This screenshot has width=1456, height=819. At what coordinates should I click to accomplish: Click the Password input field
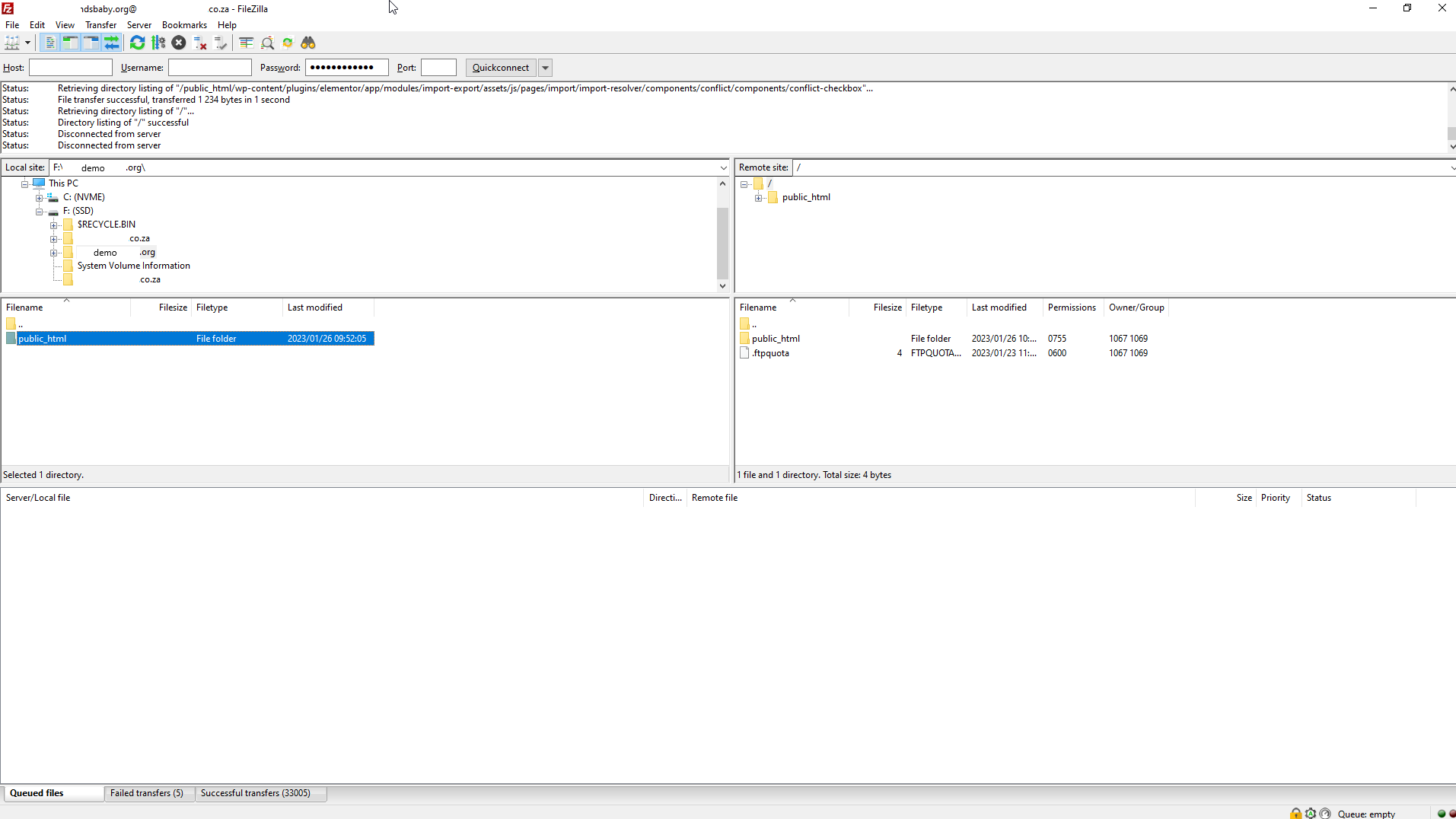point(347,68)
